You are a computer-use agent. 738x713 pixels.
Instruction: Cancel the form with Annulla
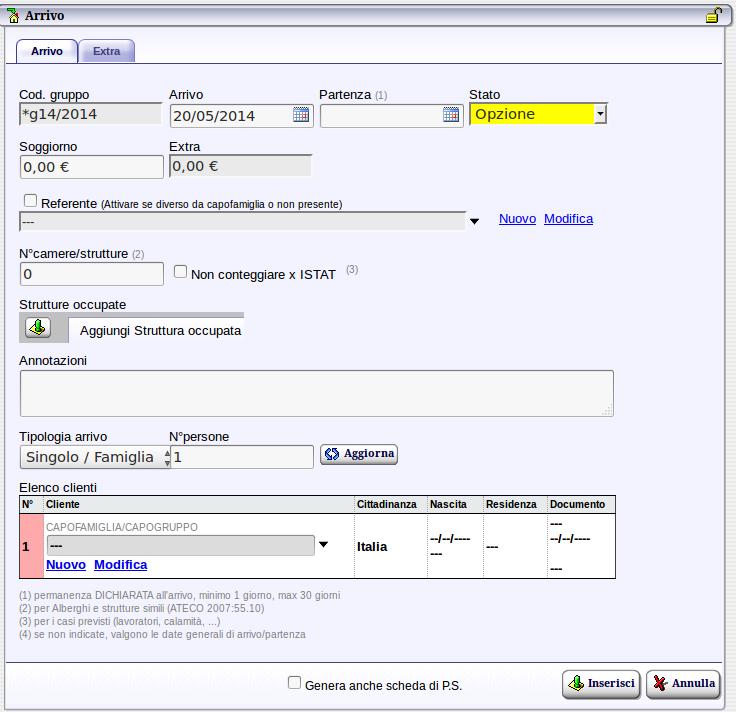coord(683,684)
